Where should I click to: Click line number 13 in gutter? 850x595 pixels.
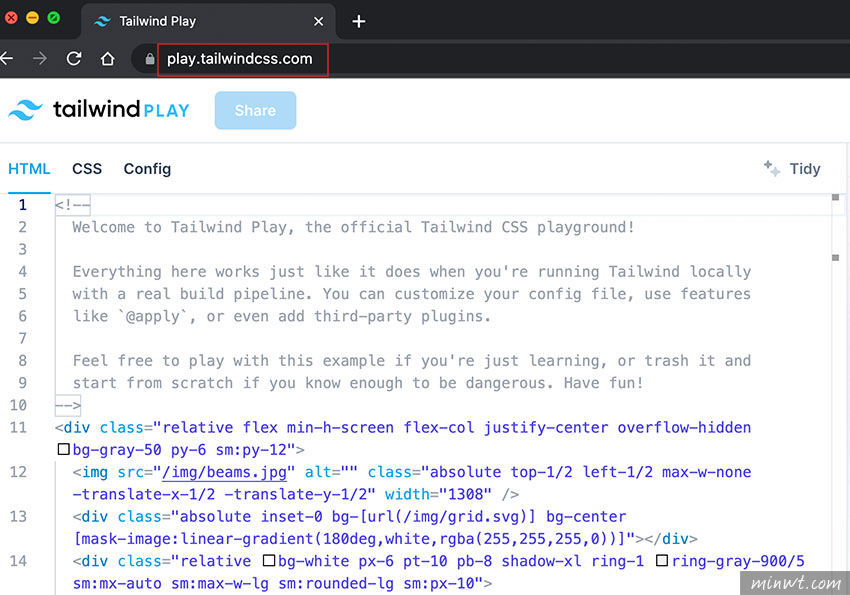point(18,516)
